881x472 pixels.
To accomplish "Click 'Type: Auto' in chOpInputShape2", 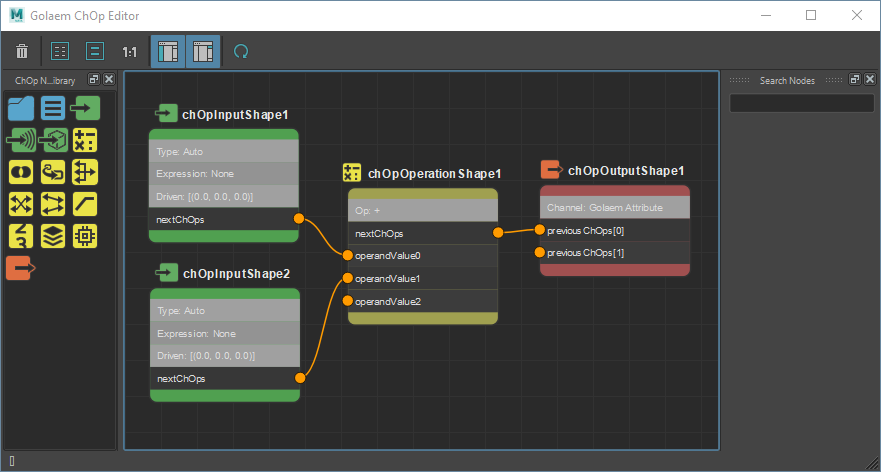I will [225, 310].
